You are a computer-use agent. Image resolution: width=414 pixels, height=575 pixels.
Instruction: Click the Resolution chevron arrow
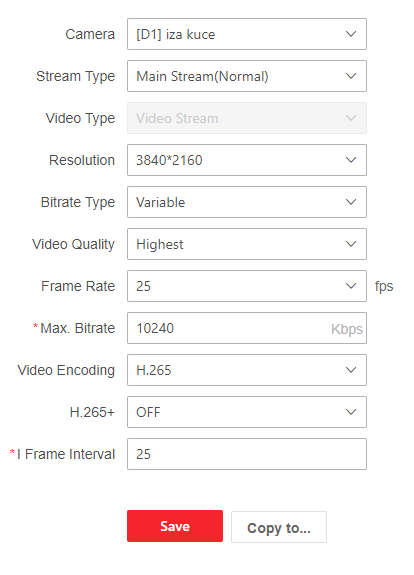point(351,160)
